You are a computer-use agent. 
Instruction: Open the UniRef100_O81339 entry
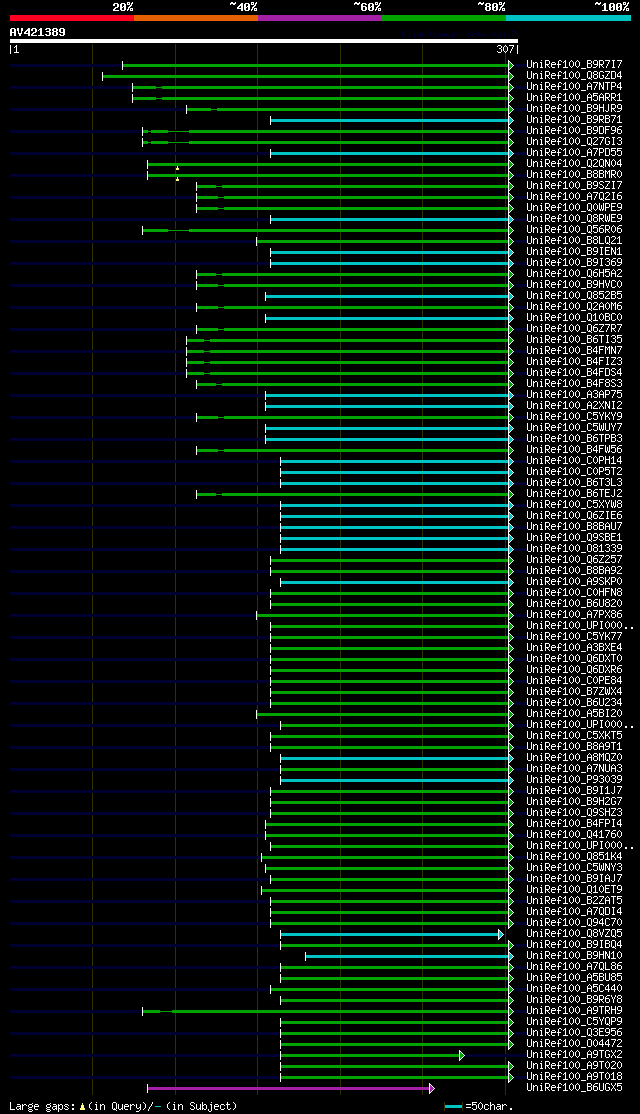574,549
